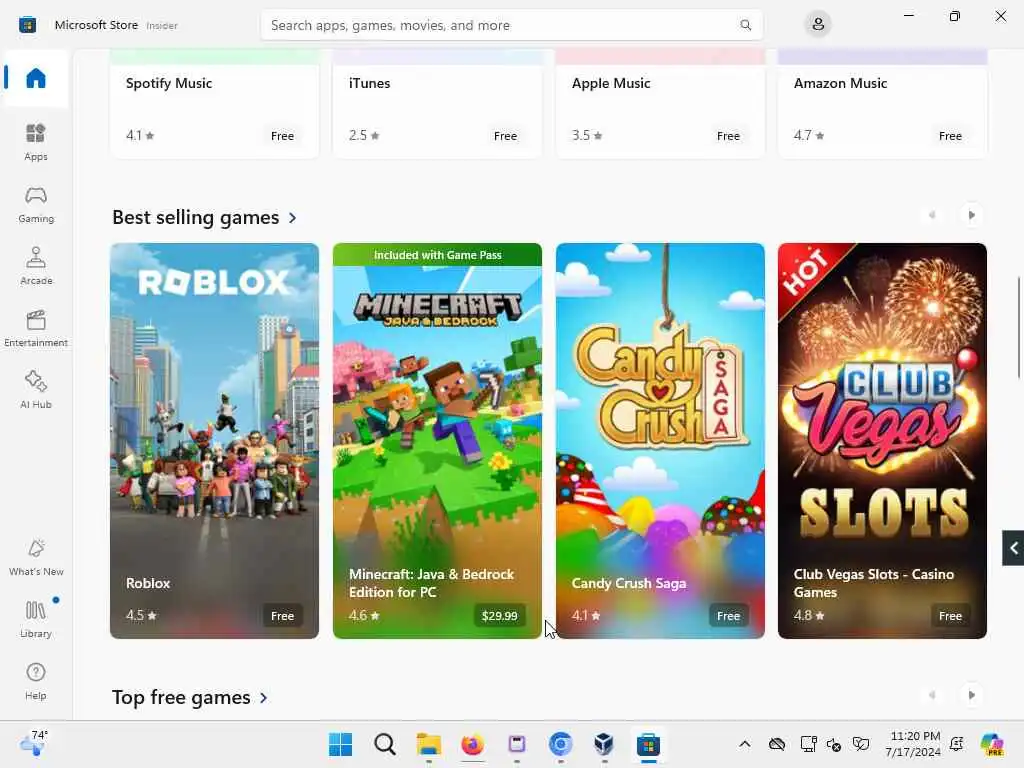Click the cloud sync off tray icon
Image resolution: width=1024 pixels, height=768 pixels.
click(x=776, y=744)
